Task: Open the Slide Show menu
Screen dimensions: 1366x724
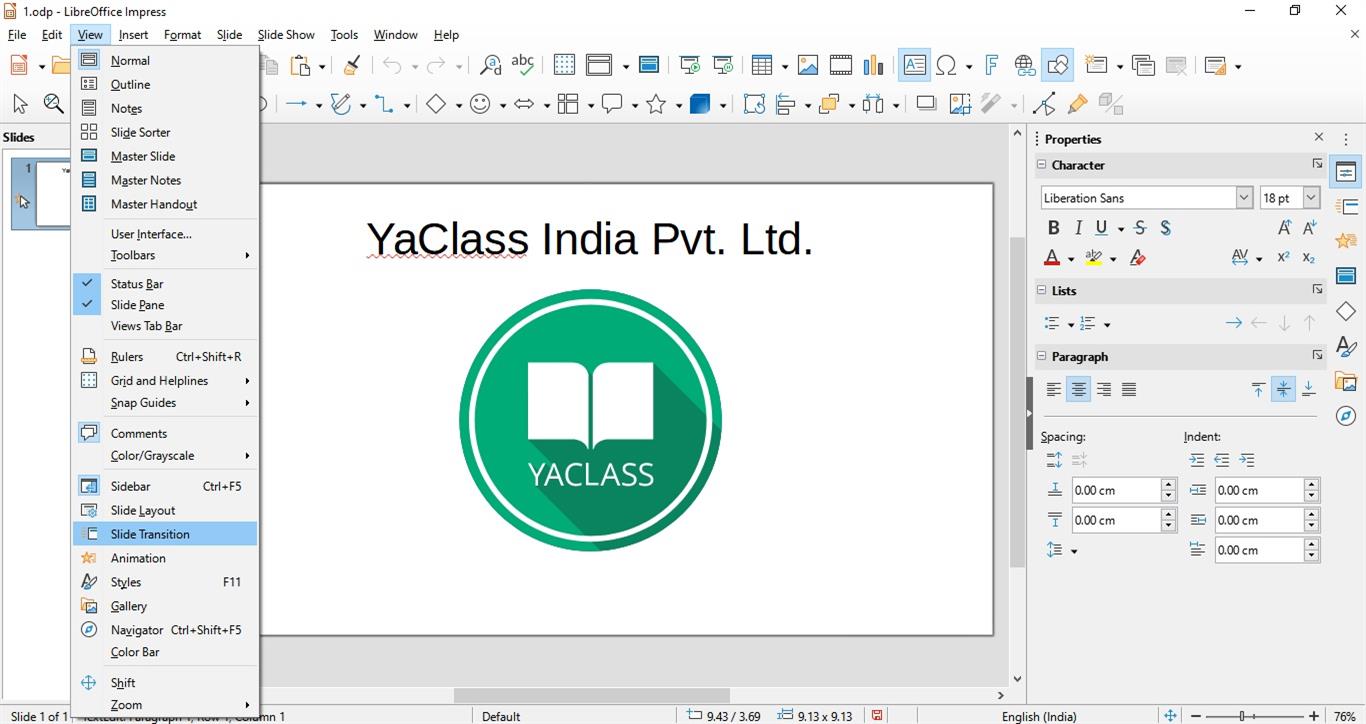Action: pos(286,35)
